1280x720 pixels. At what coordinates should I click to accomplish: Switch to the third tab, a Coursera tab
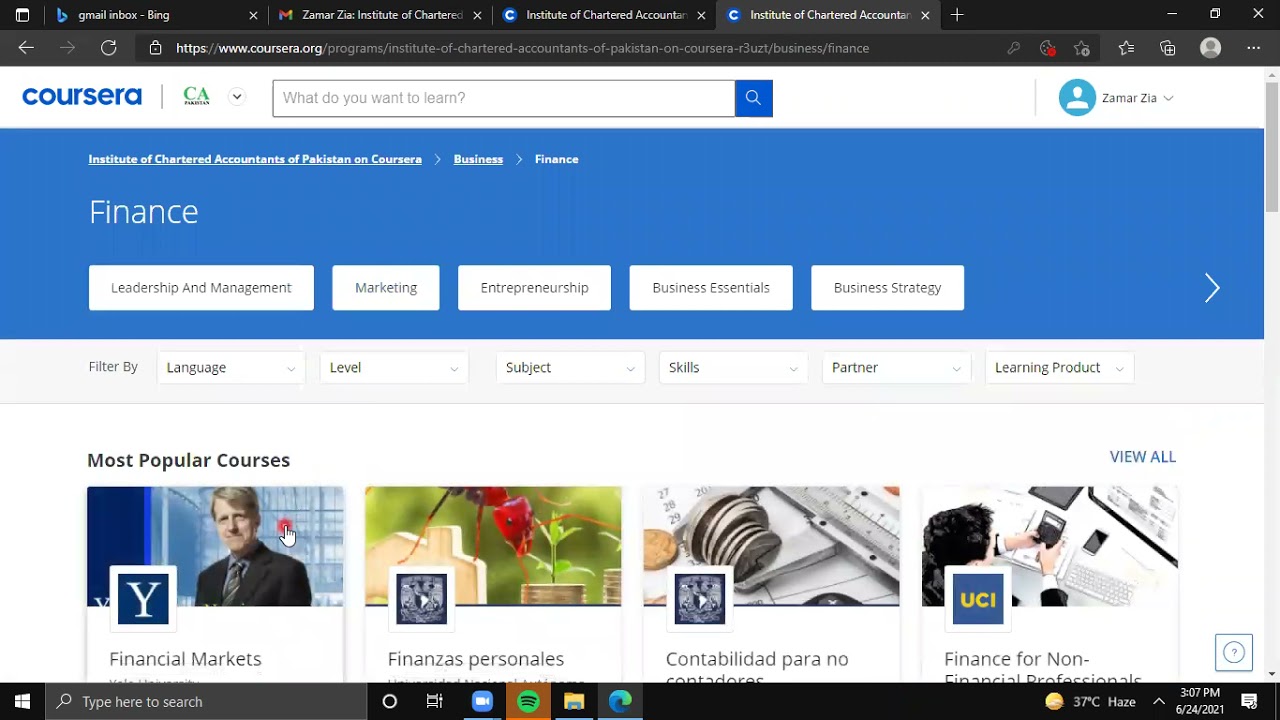[x=604, y=15]
